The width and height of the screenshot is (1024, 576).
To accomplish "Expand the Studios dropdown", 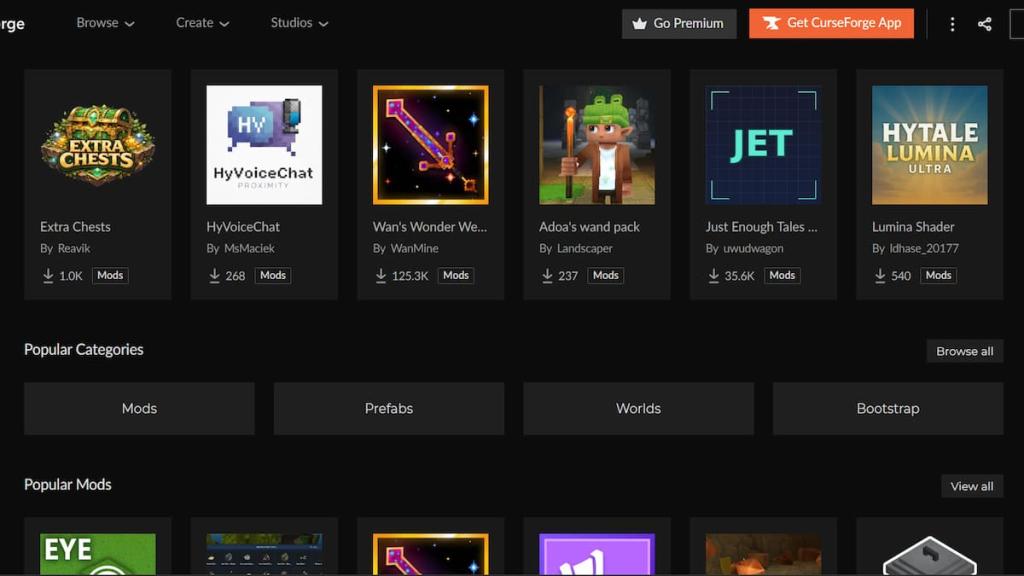I will click(x=298, y=22).
